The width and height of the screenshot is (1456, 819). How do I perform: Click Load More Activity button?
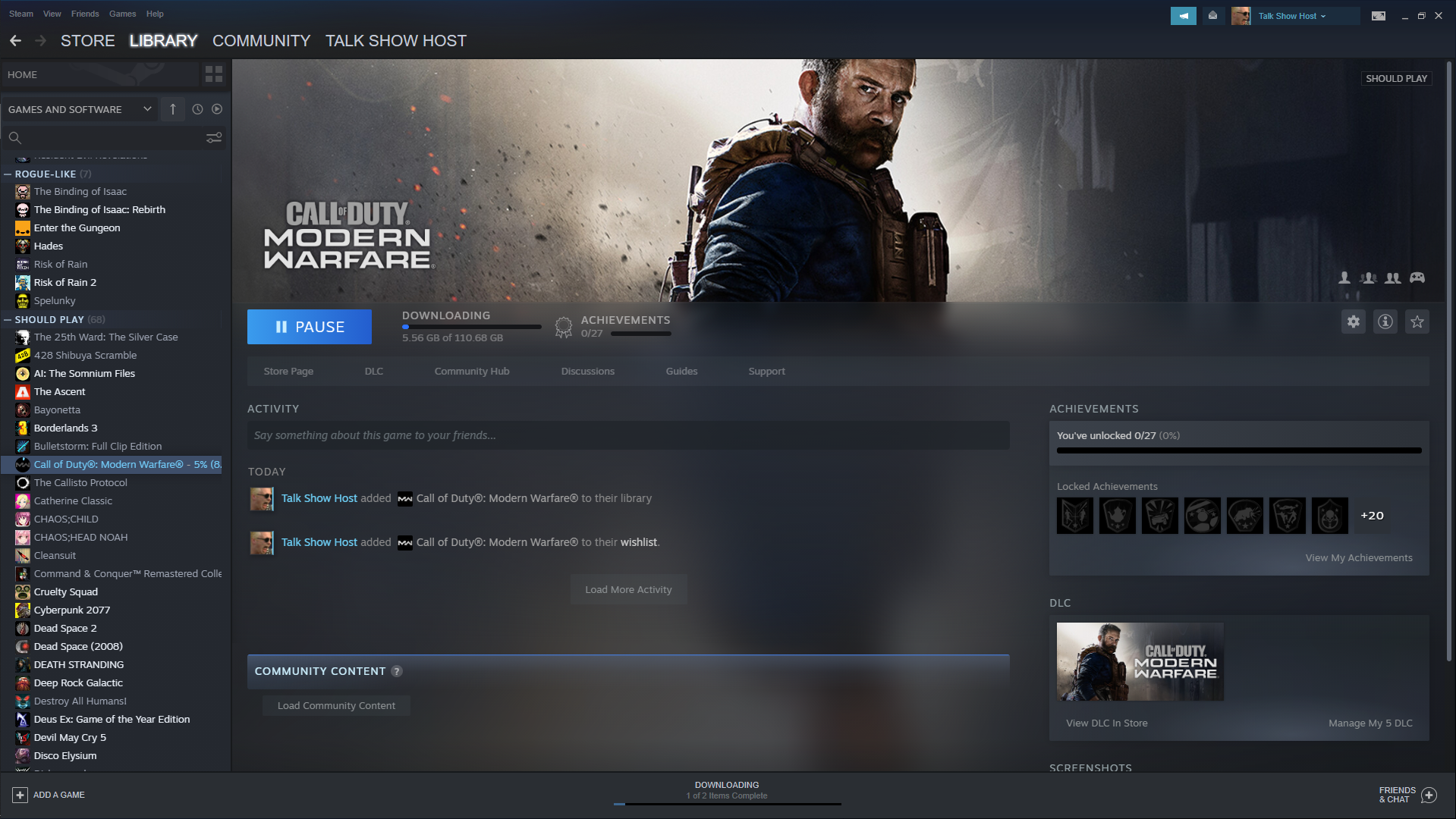click(629, 589)
